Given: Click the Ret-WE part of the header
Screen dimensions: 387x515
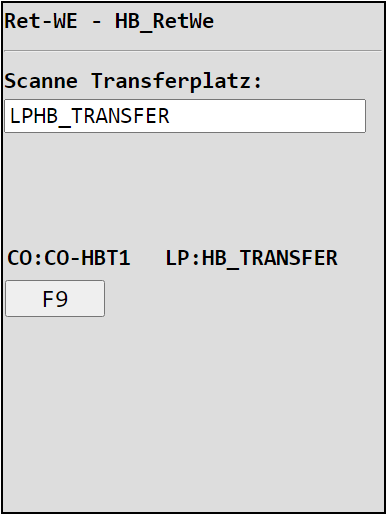Looking at the screenshot, I should tap(41, 21).
